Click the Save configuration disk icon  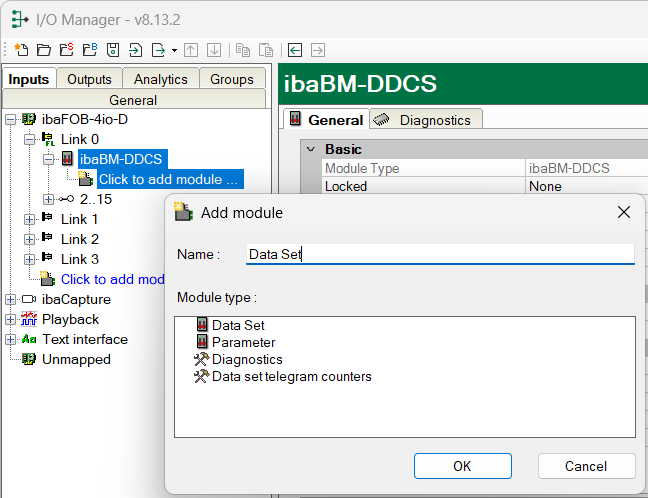[113, 50]
